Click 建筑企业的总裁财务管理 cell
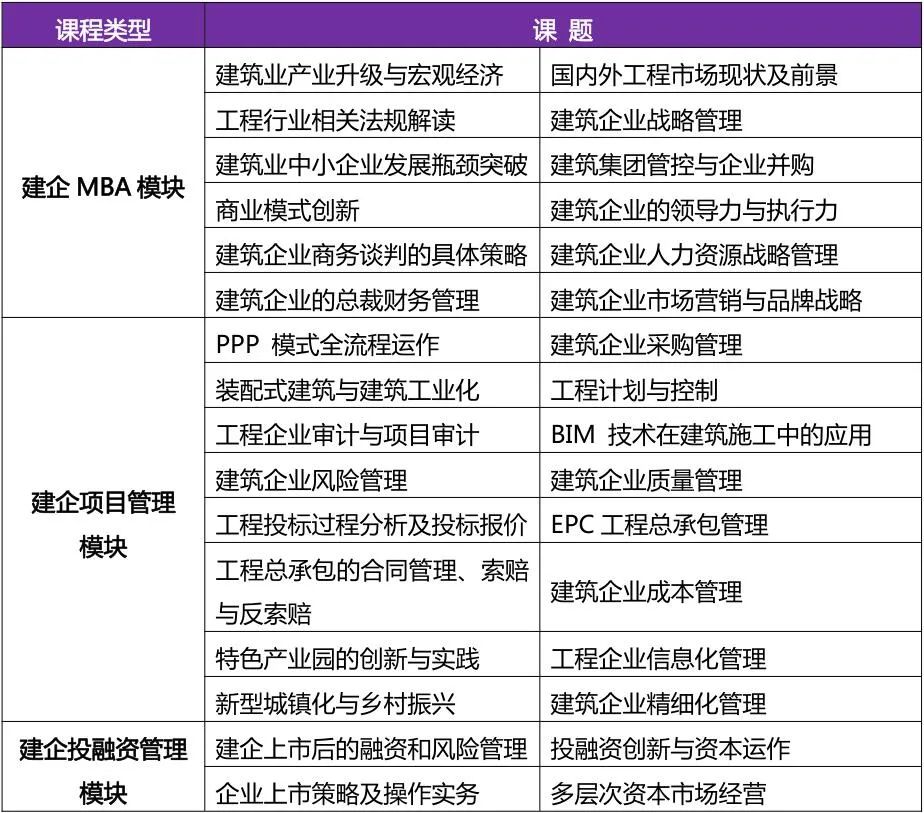Image resolution: width=924 pixels, height=813 pixels. pos(372,295)
